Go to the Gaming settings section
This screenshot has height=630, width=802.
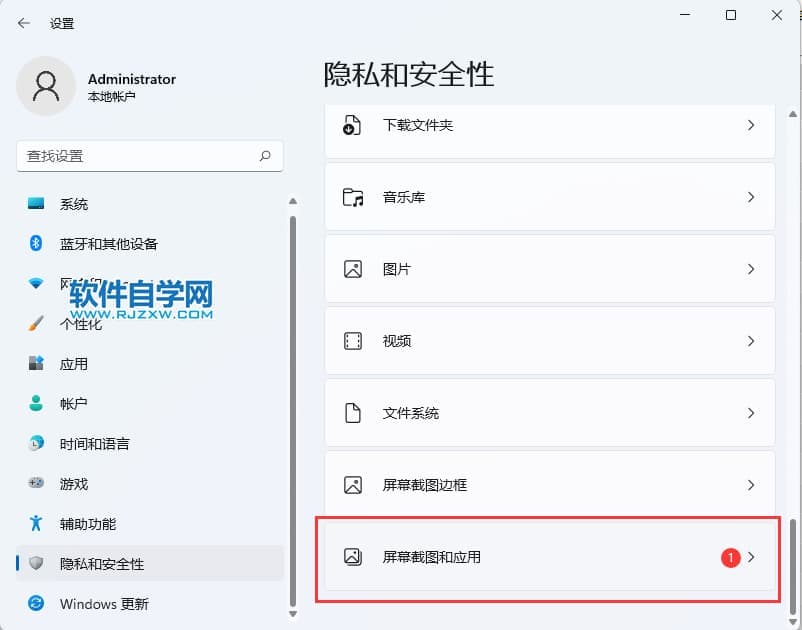coord(74,484)
